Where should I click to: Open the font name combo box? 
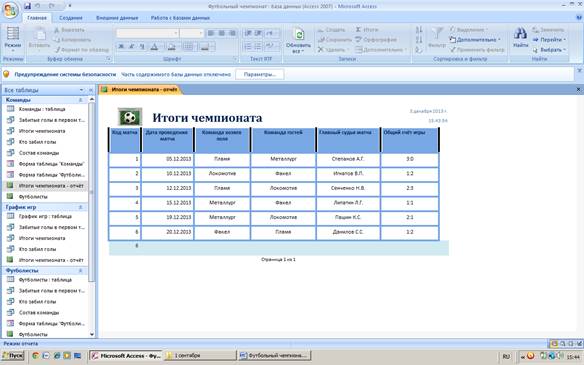(x=147, y=33)
